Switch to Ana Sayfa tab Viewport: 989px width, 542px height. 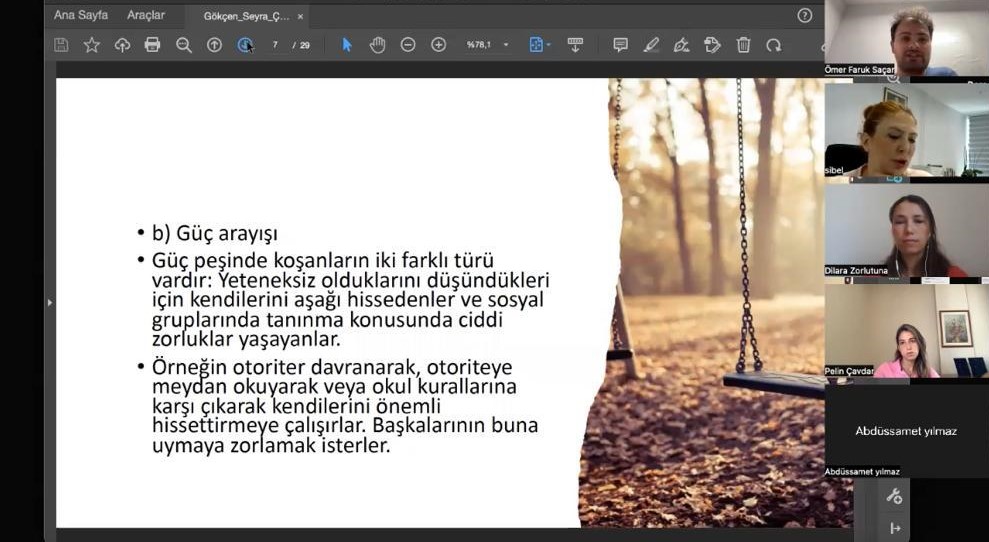pyautogui.click(x=81, y=15)
